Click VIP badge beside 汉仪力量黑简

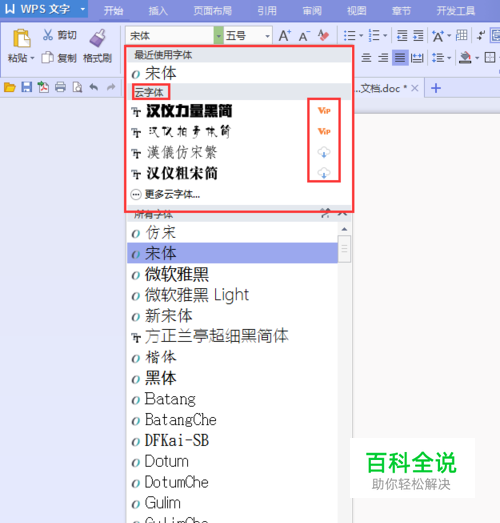tap(324, 110)
